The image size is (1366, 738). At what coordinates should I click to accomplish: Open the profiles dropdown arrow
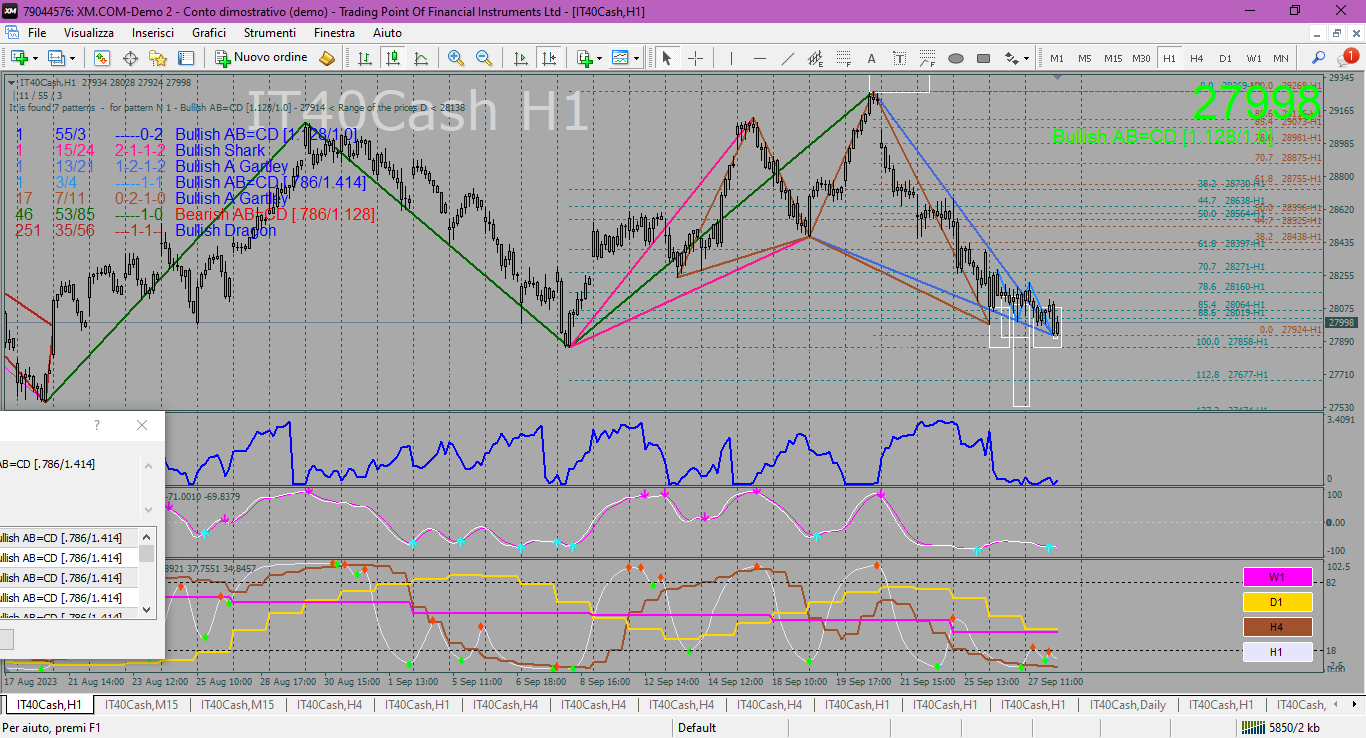(71, 58)
